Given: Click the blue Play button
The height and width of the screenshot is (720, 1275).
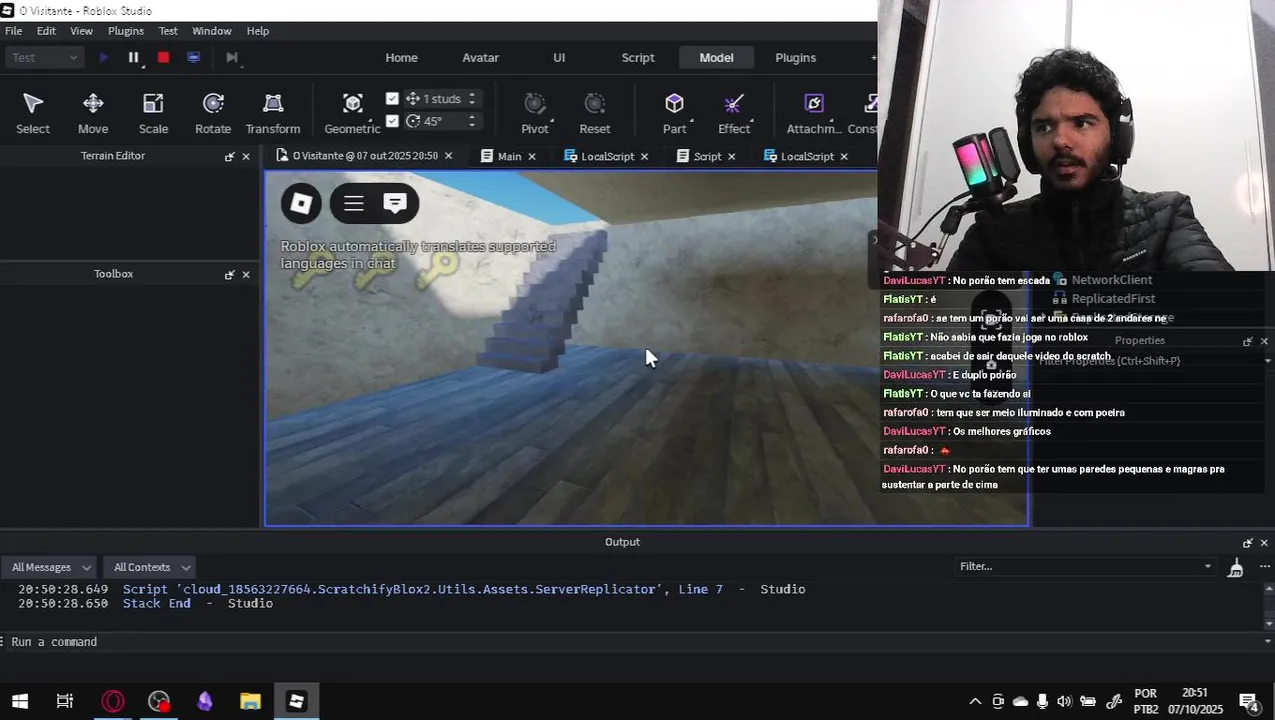Looking at the screenshot, I should coord(103,57).
